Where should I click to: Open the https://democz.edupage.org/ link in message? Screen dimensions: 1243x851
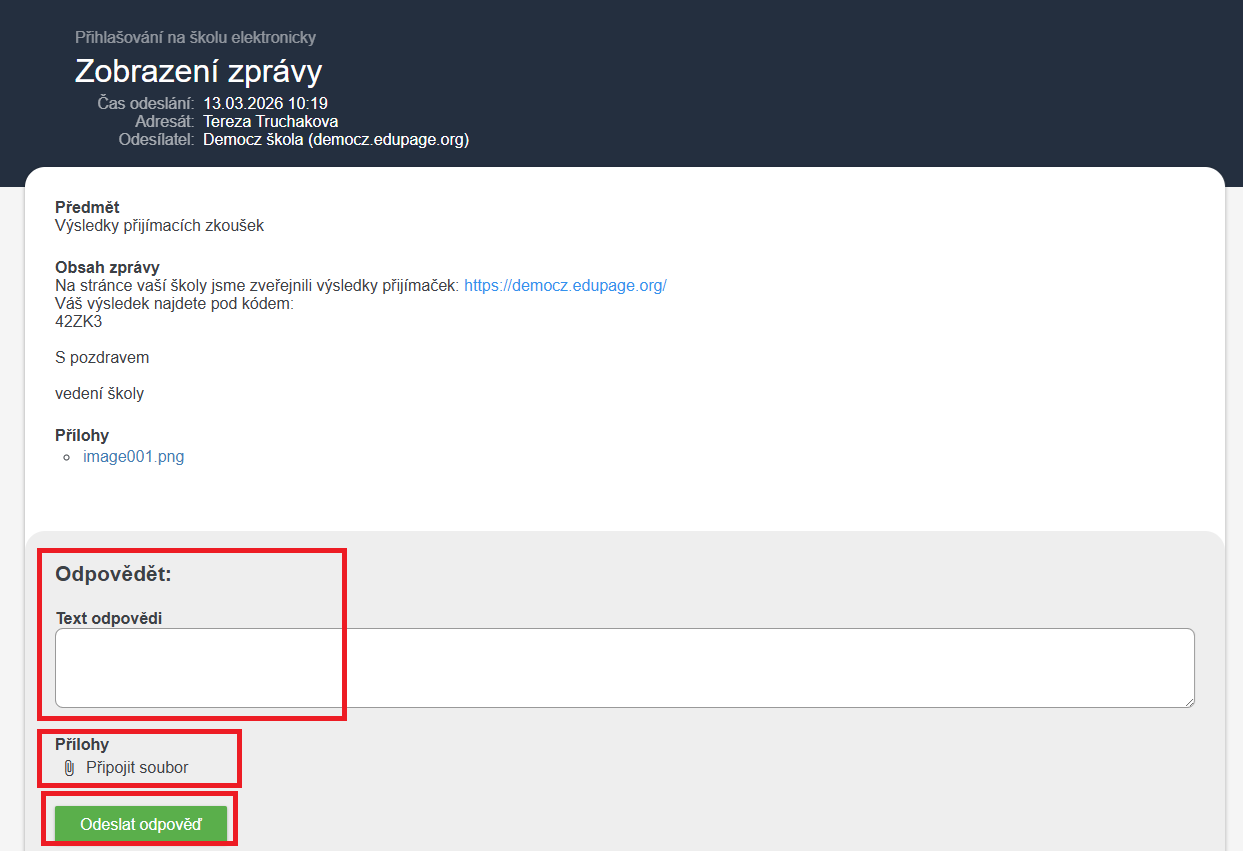tap(565, 286)
